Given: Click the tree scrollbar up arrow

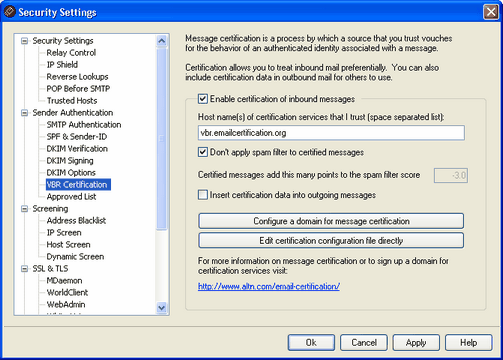Looking at the screenshot, I should point(162,41).
